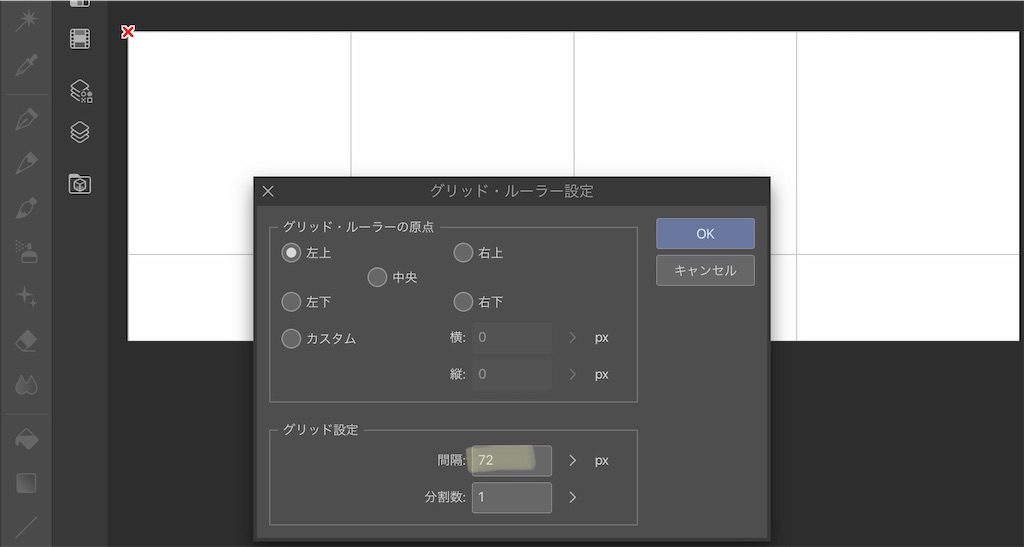
Task: Open the Layer property panel icon
Action: [x=80, y=91]
